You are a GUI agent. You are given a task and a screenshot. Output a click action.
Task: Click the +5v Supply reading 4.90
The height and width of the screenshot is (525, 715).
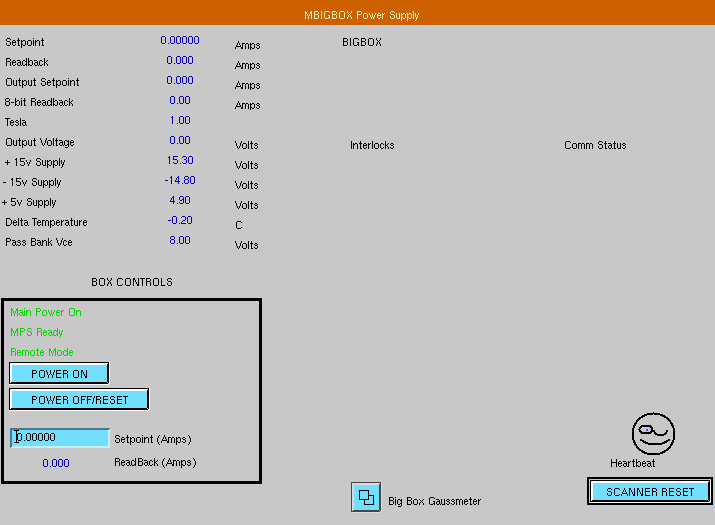click(180, 201)
